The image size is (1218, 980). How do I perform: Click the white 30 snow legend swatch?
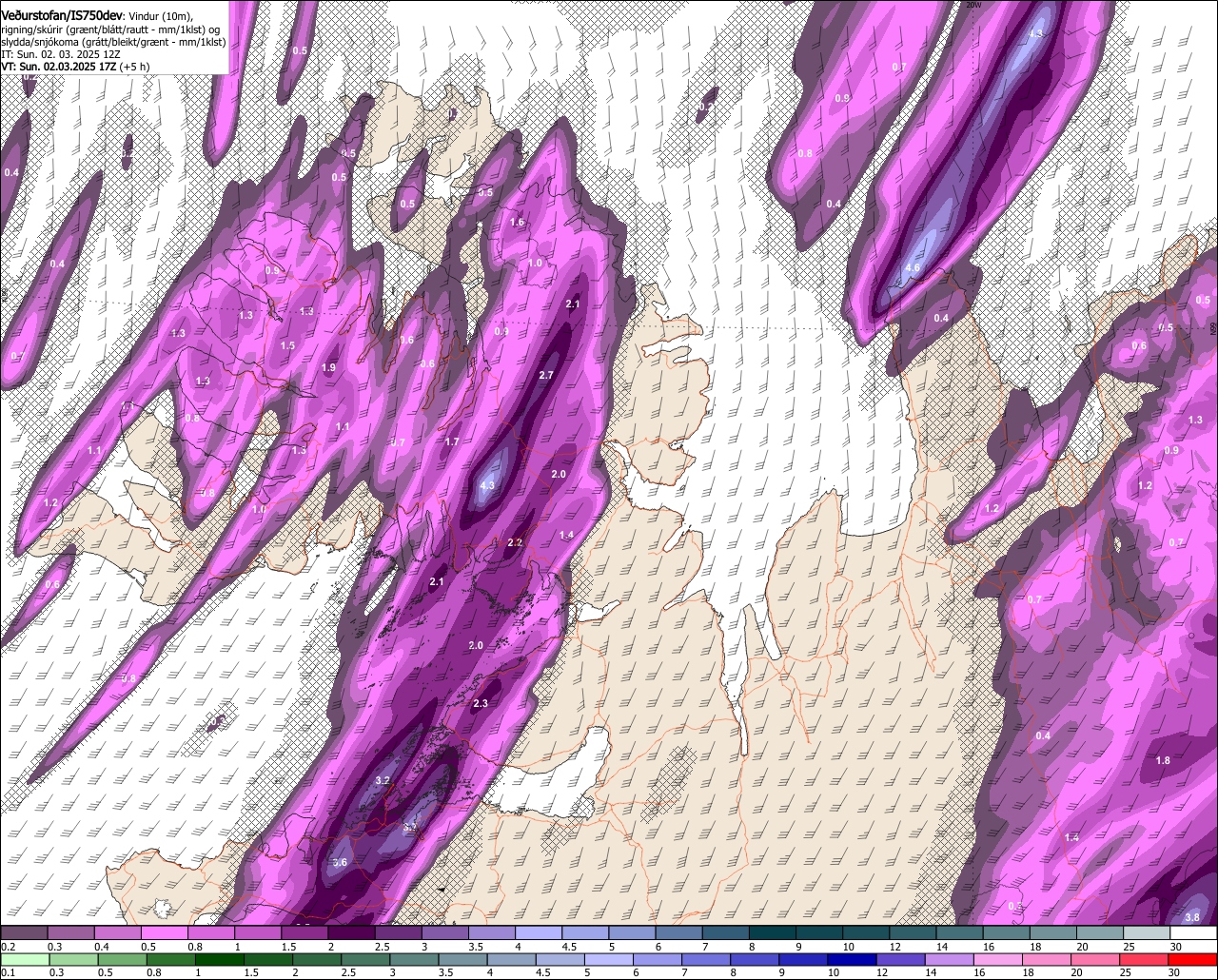(x=1193, y=932)
